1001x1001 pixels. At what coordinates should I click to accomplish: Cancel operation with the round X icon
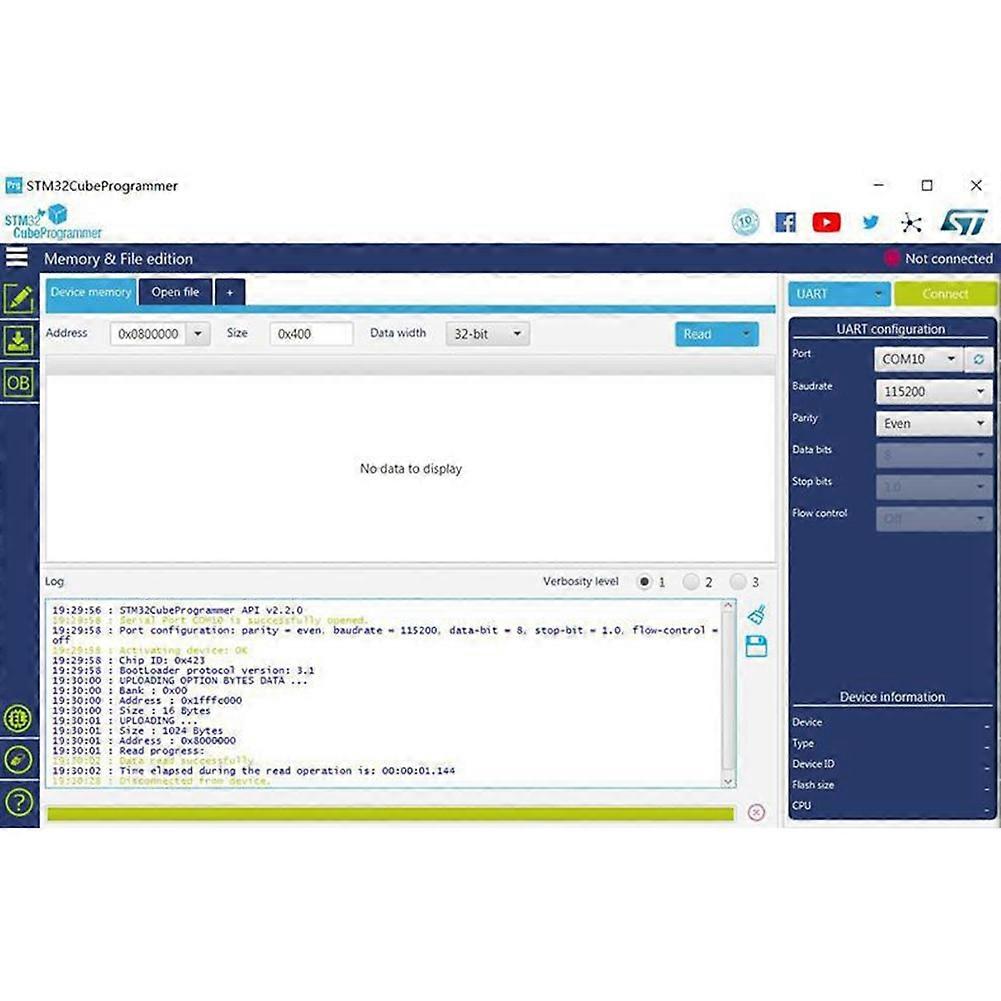click(x=756, y=812)
